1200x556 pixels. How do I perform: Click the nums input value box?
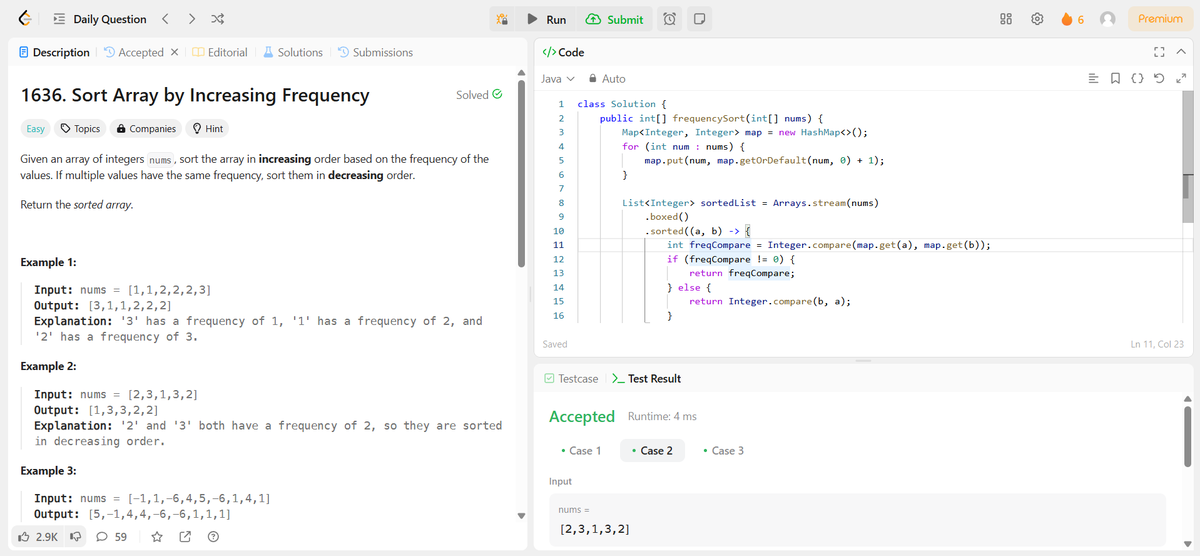coord(856,519)
